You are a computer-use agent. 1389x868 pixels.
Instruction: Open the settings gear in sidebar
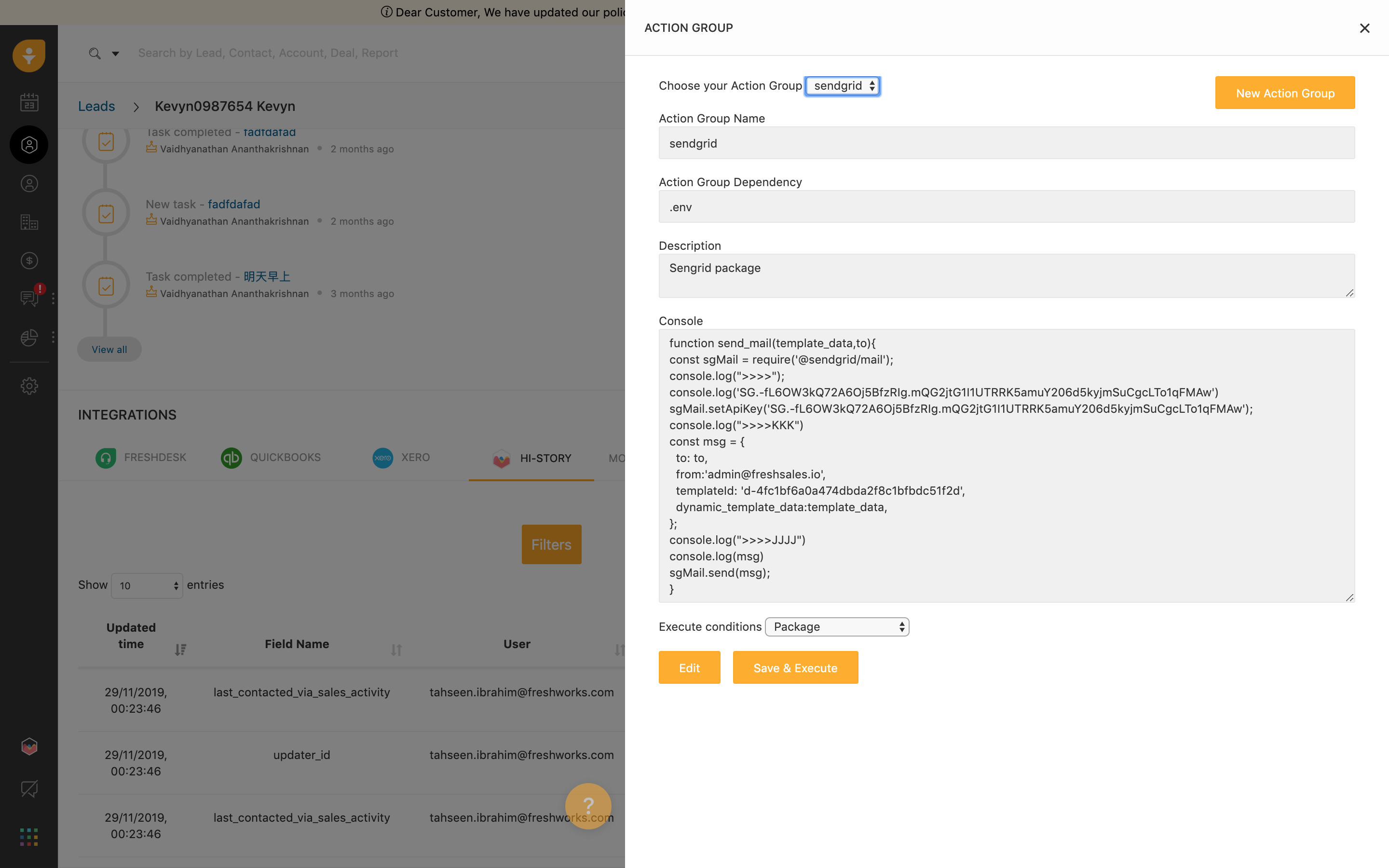pos(29,386)
